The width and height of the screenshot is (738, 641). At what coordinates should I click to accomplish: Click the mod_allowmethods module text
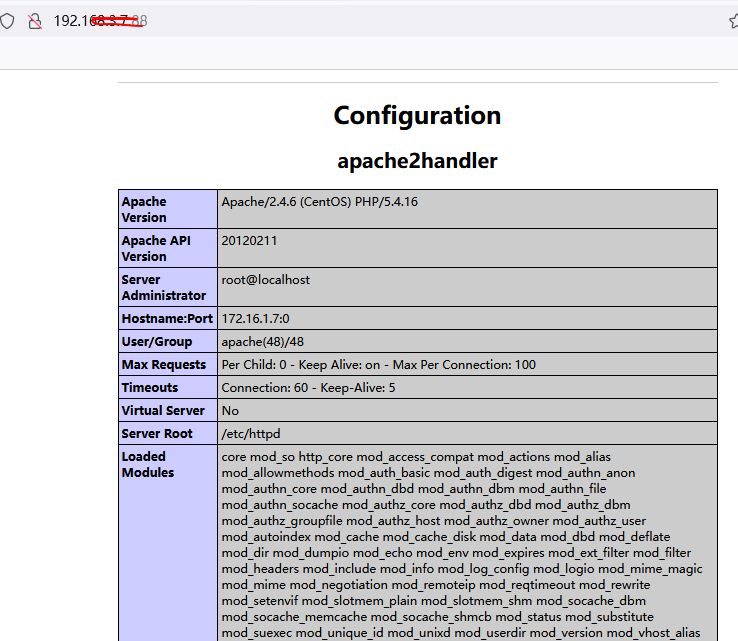click(x=278, y=473)
